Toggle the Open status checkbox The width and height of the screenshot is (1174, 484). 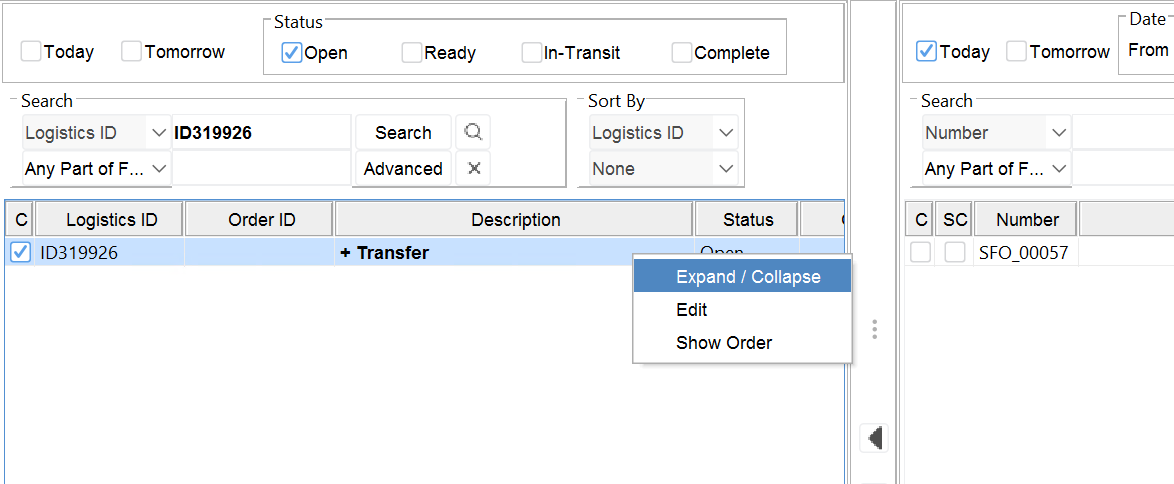coord(292,53)
